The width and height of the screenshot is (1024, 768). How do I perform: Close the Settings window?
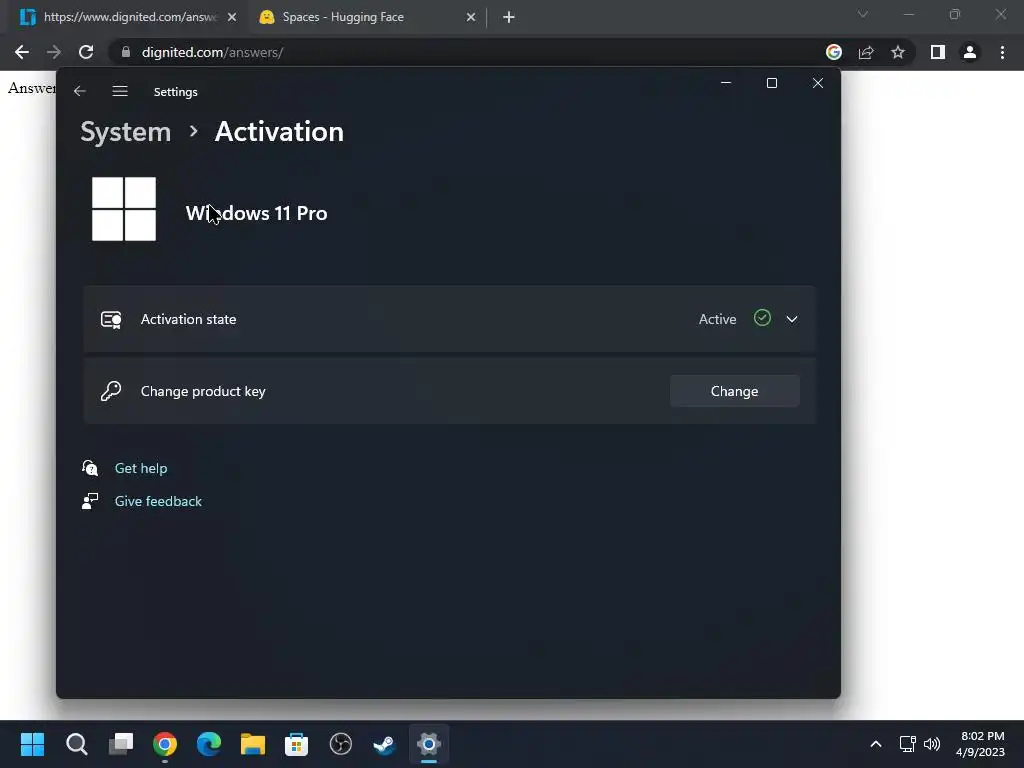coord(818,83)
